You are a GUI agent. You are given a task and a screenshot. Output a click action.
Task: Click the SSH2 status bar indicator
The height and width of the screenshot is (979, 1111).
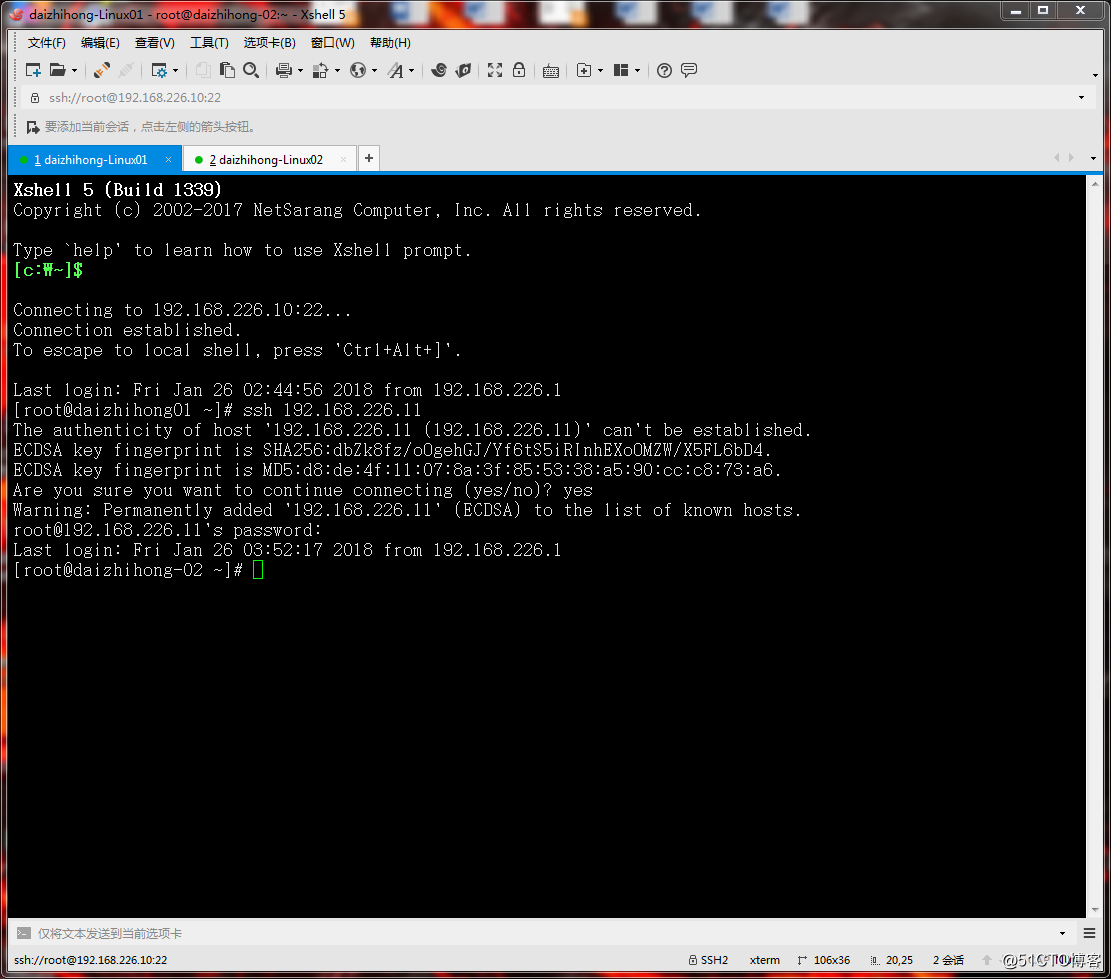point(708,960)
